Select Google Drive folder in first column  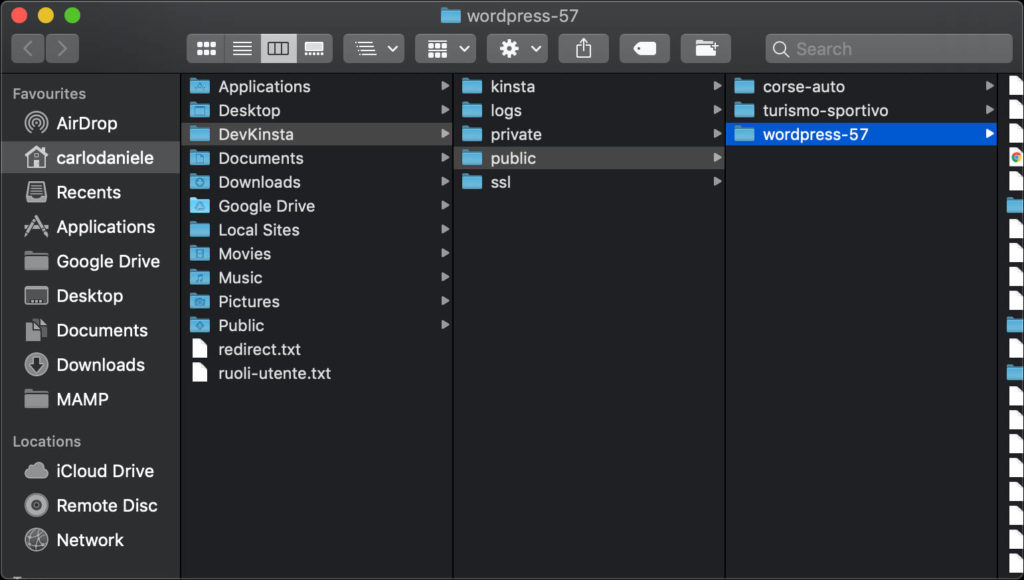click(317, 206)
